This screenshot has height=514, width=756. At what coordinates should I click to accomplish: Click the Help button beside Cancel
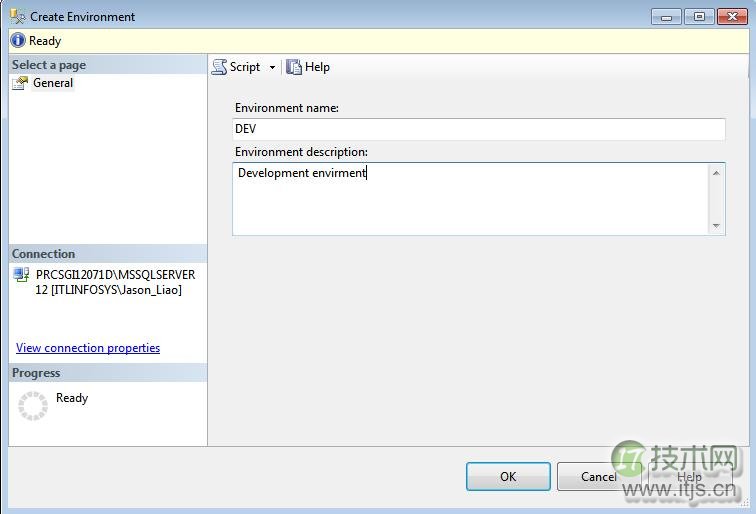click(689, 476)
